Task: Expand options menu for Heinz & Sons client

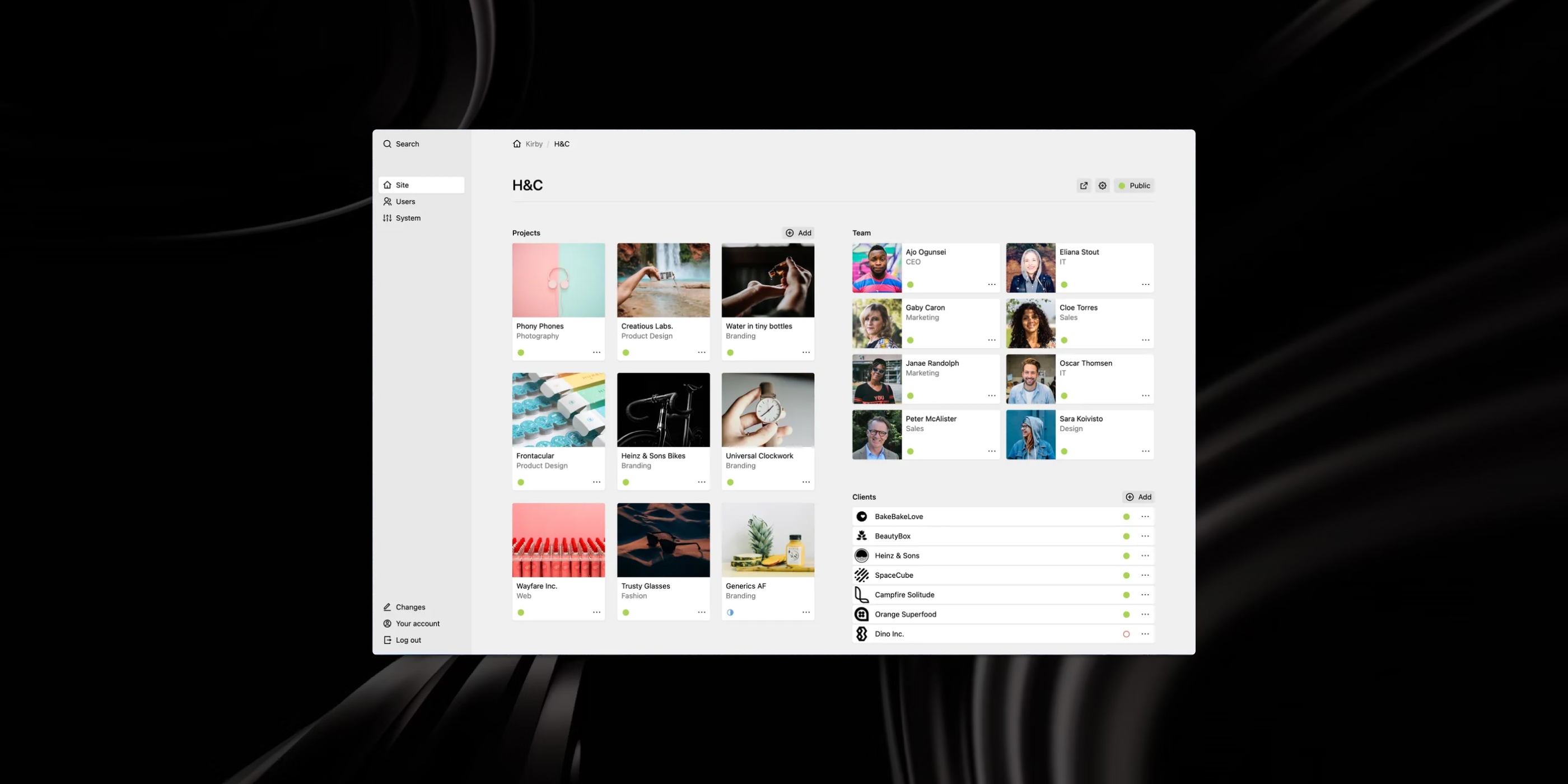Action: coord(1145,556)
